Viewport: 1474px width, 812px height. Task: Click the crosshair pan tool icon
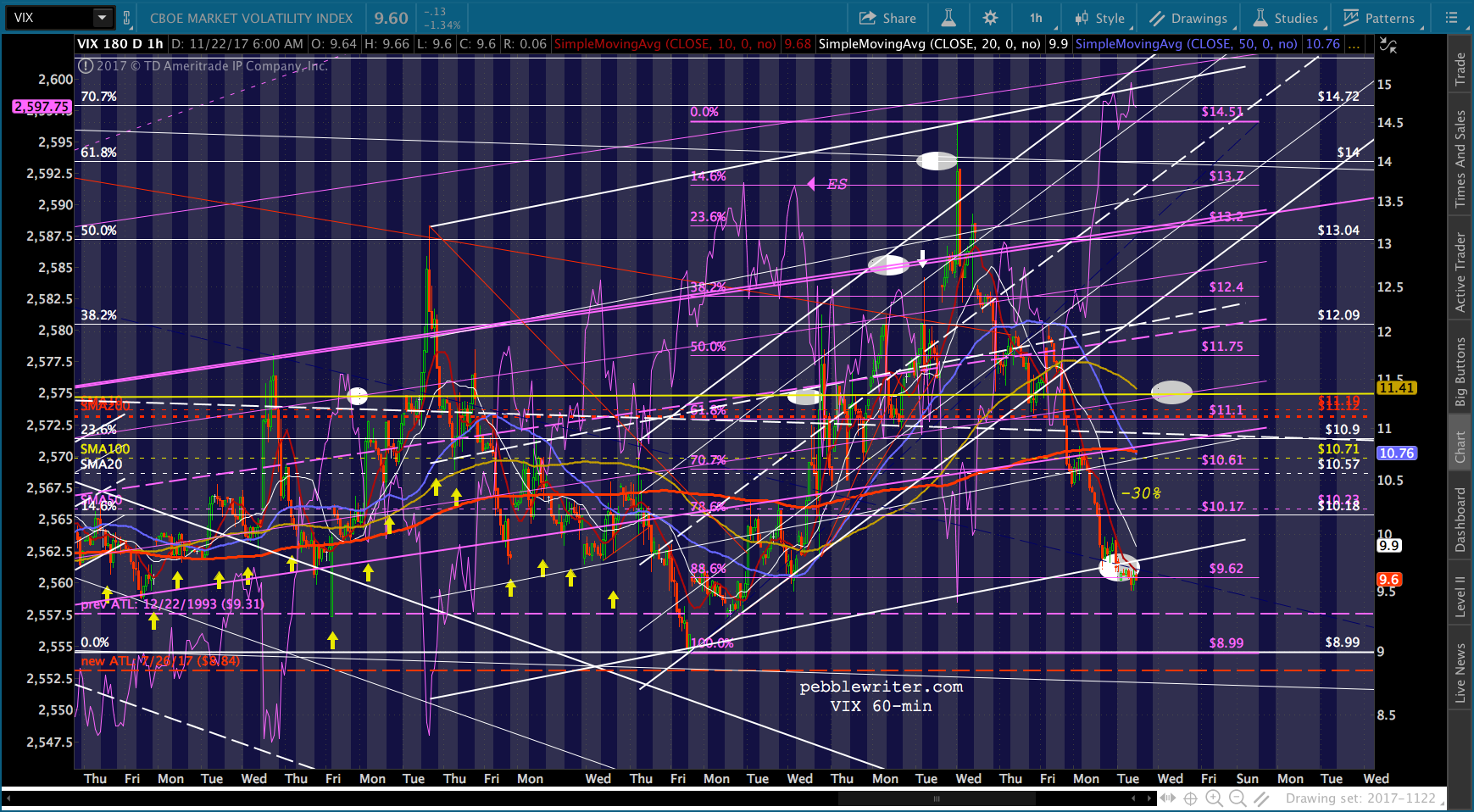[1190, 798]
